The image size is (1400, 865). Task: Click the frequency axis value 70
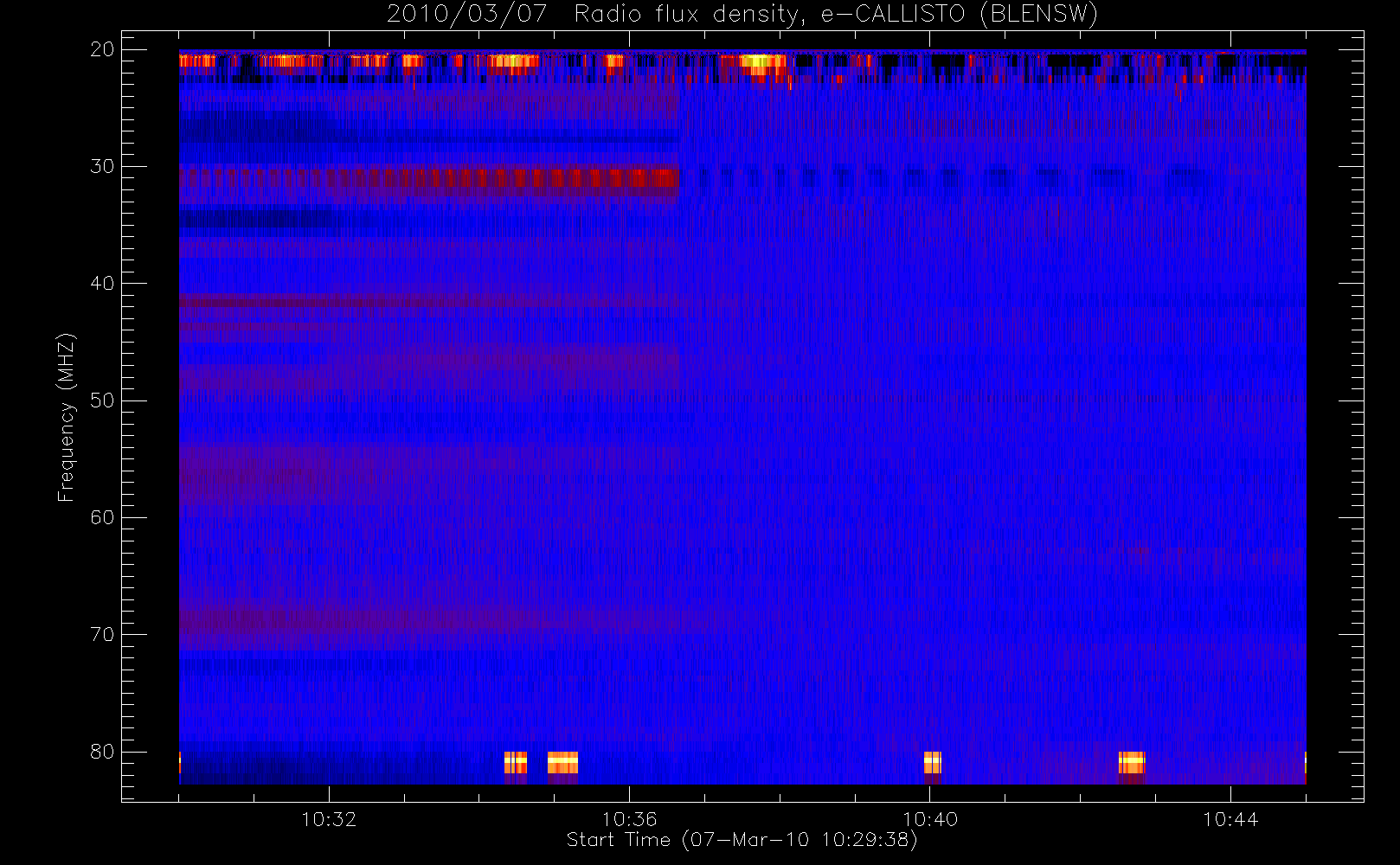click(102, 634)
